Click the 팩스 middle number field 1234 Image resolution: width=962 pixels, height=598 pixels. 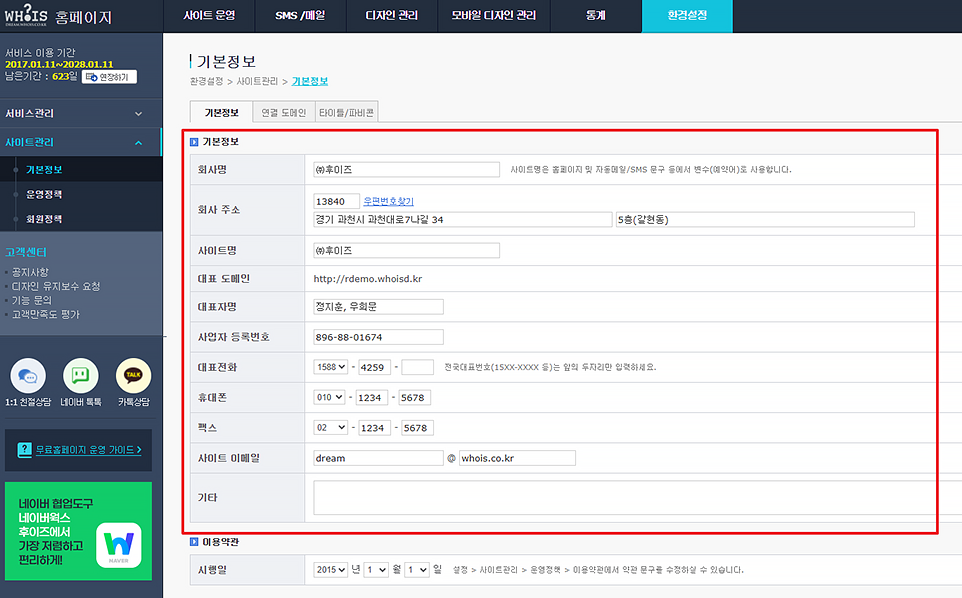375,427
